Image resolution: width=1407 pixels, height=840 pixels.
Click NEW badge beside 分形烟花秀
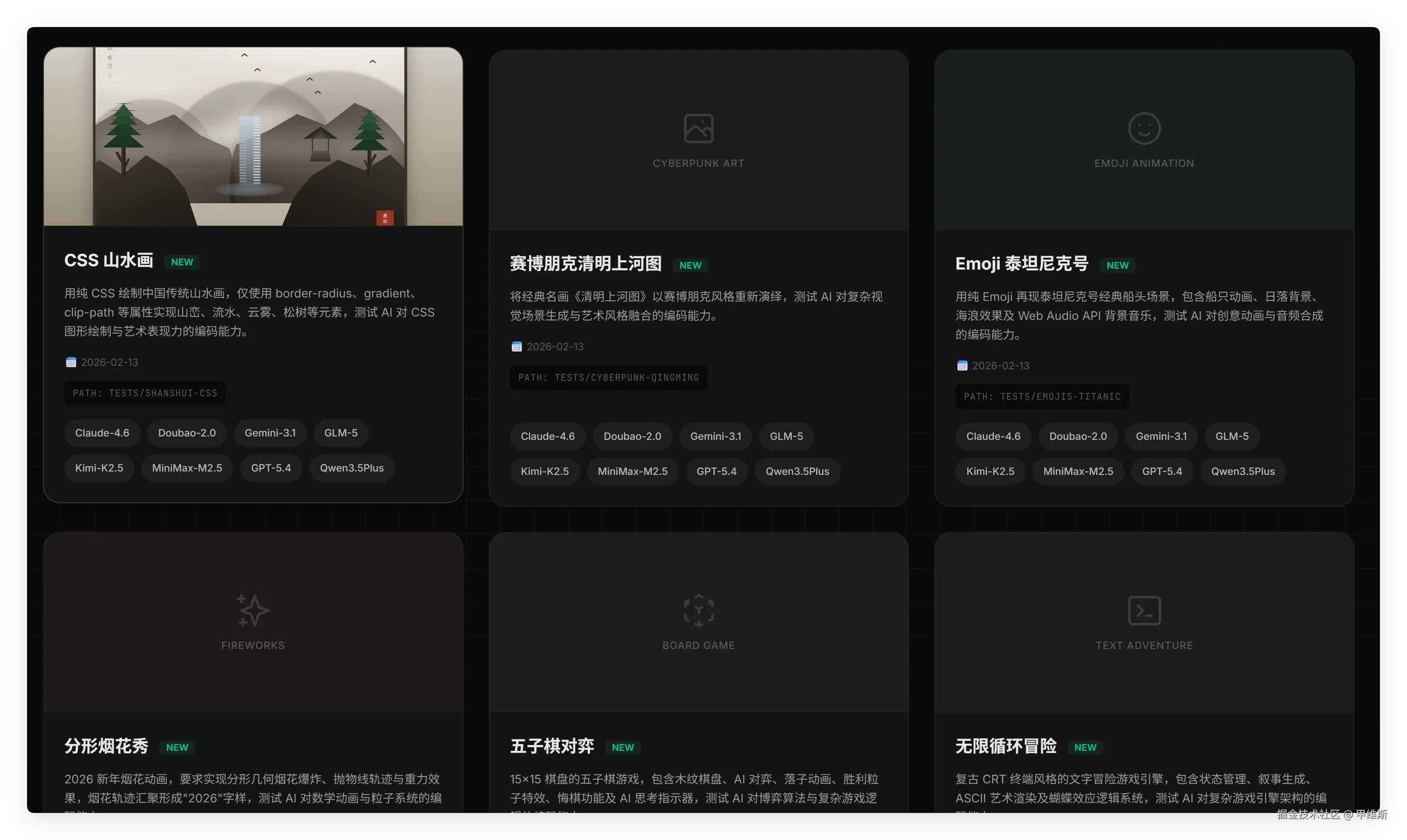pos(177,748)
